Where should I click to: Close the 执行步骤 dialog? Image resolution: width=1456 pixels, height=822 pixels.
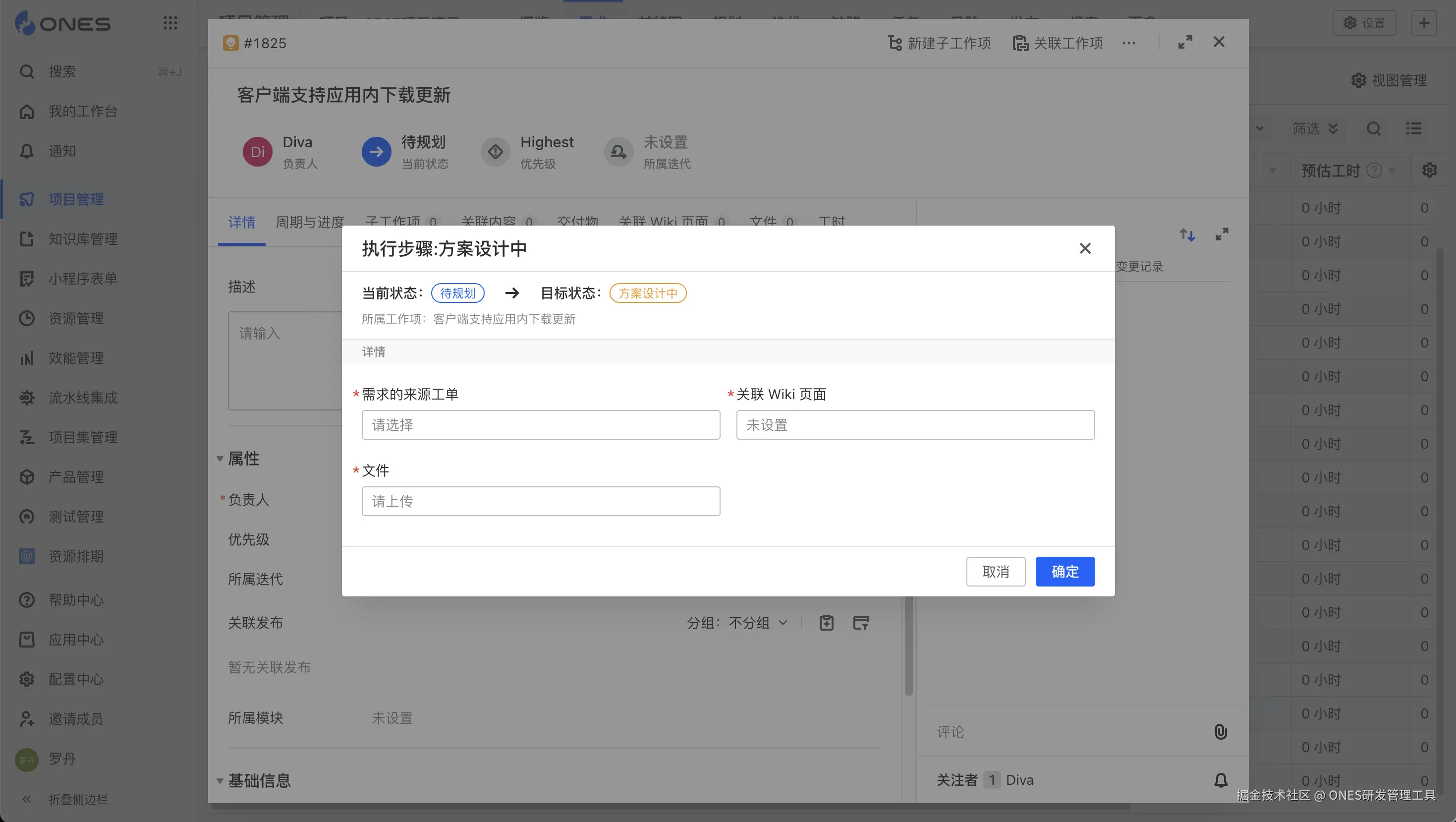click(1084, 248)
